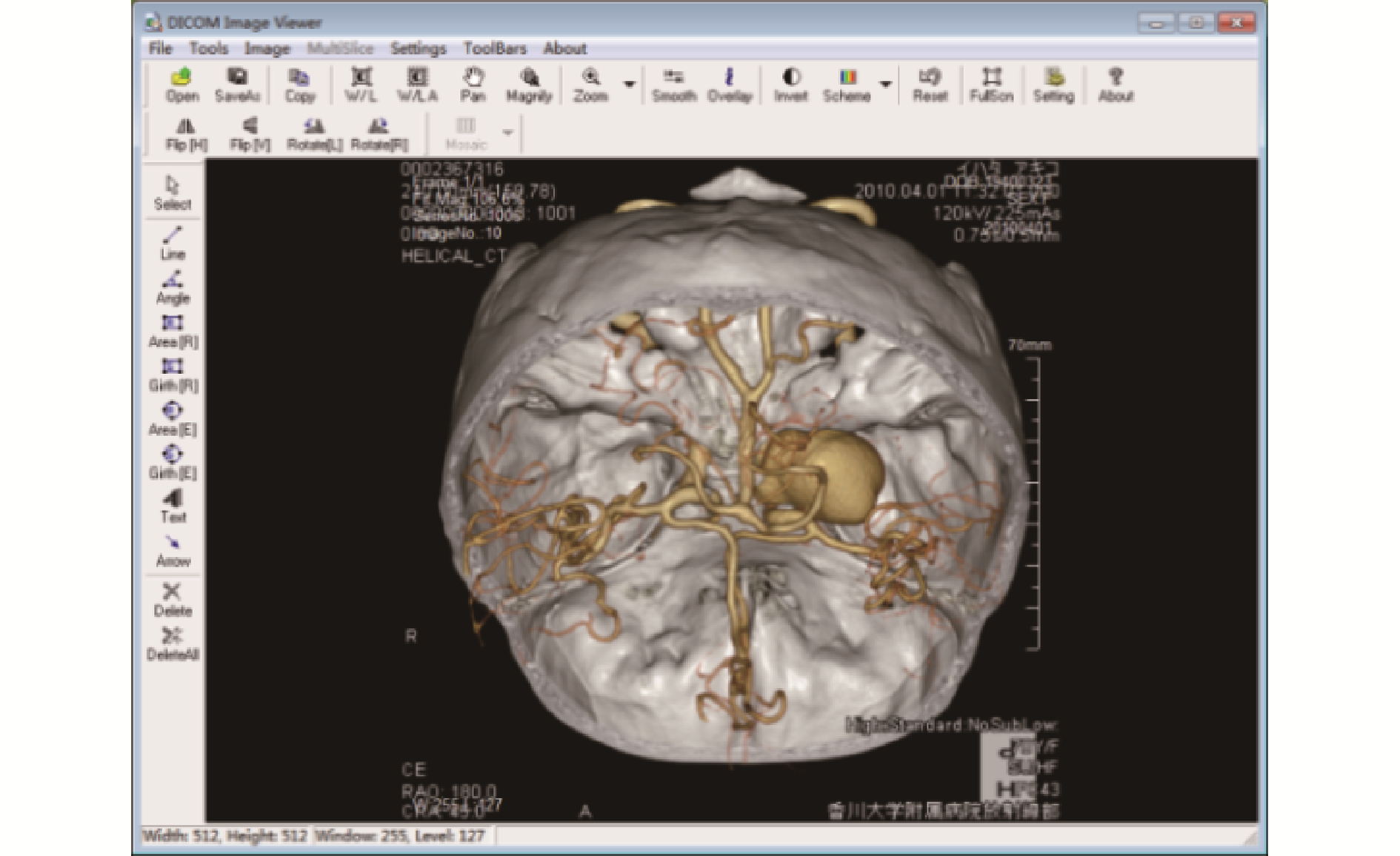Image resolution: width=1400 pixels, height=856 pixels.
Task: Toggle the Overlay info display
Action: (x=729, y=84)
